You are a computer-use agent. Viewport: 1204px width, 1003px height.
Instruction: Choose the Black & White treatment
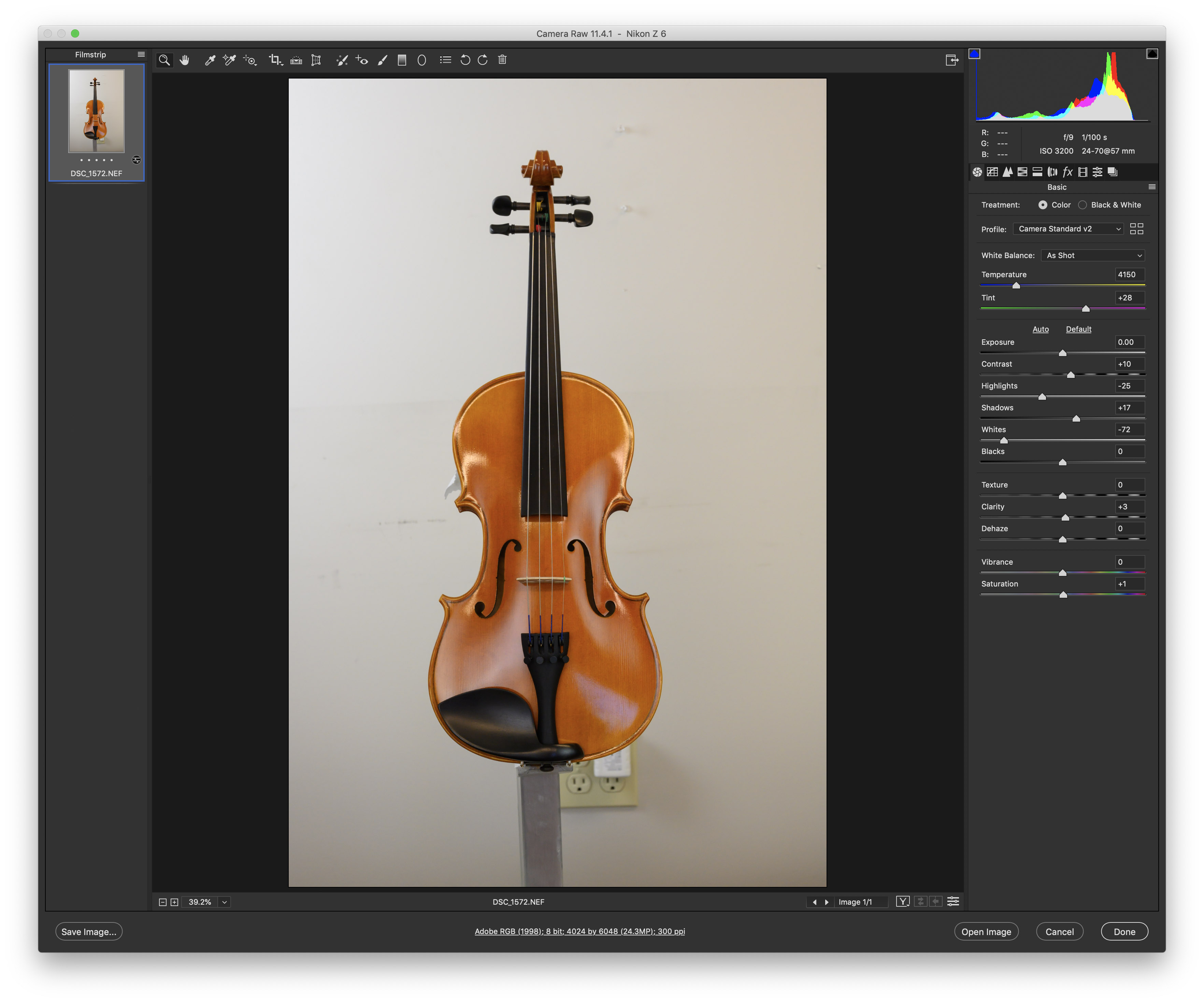pyautogui.click(x=1083, y=205)
